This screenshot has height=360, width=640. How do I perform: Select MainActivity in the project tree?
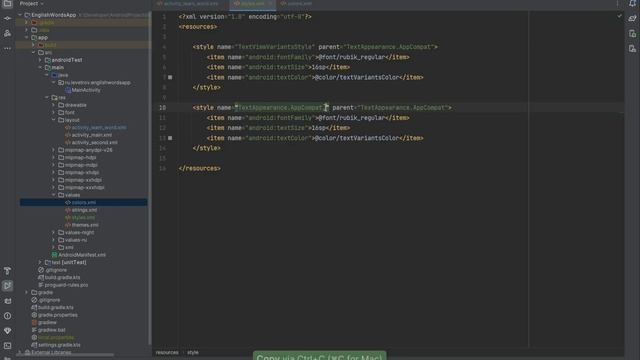point(86,90)
